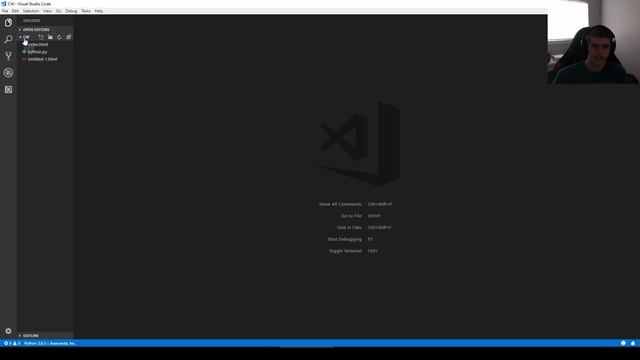Open the View menu
The width and height of the screenshot is (640, 360).
point(47,11)
